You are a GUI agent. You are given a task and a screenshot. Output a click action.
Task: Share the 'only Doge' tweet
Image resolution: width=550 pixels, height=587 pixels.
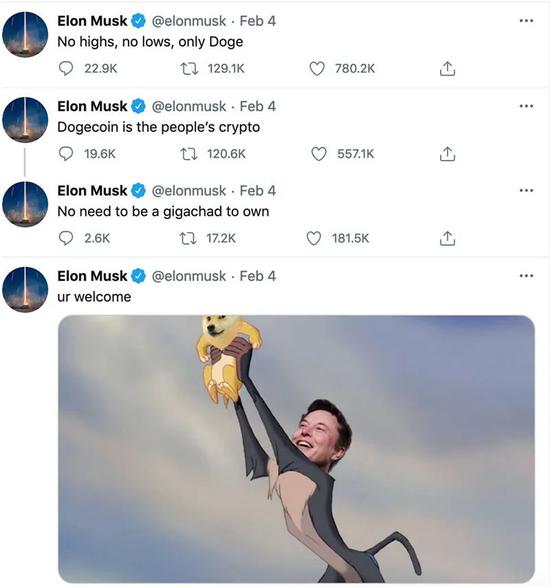click(447, 69)
